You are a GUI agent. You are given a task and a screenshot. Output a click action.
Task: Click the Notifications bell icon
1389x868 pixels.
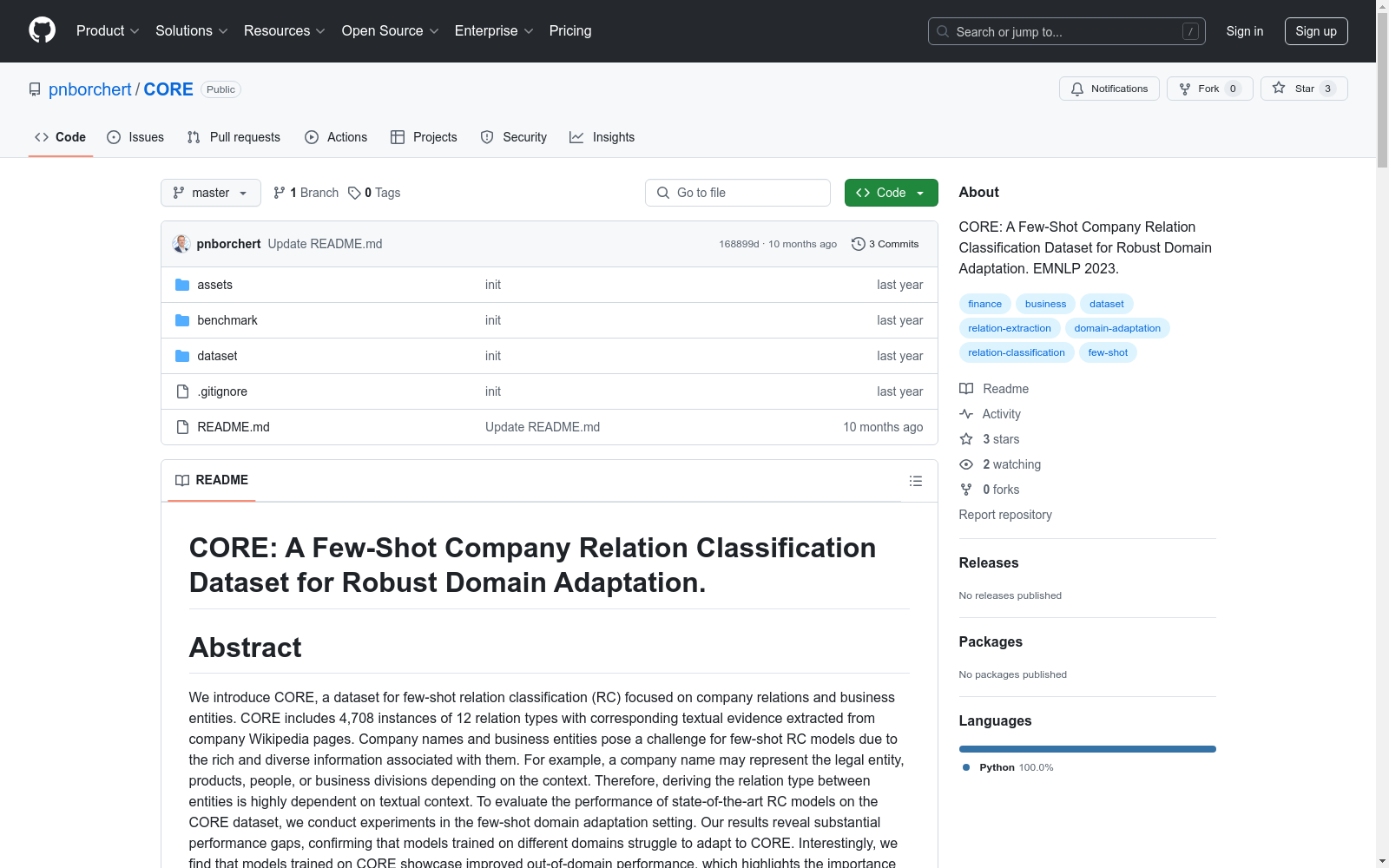pos(1077,89)
